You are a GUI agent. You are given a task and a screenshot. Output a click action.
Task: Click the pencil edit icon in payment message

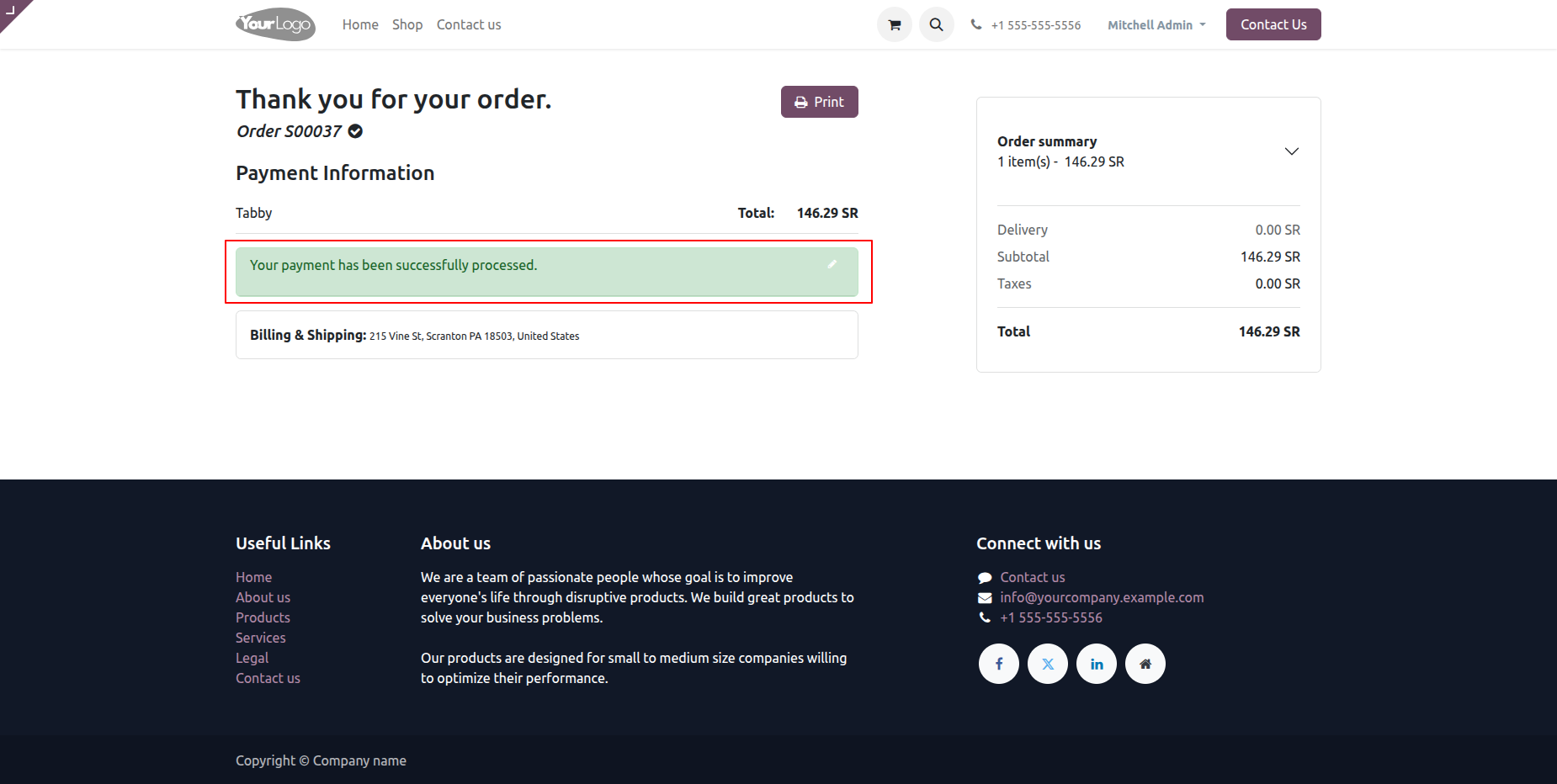832,264
